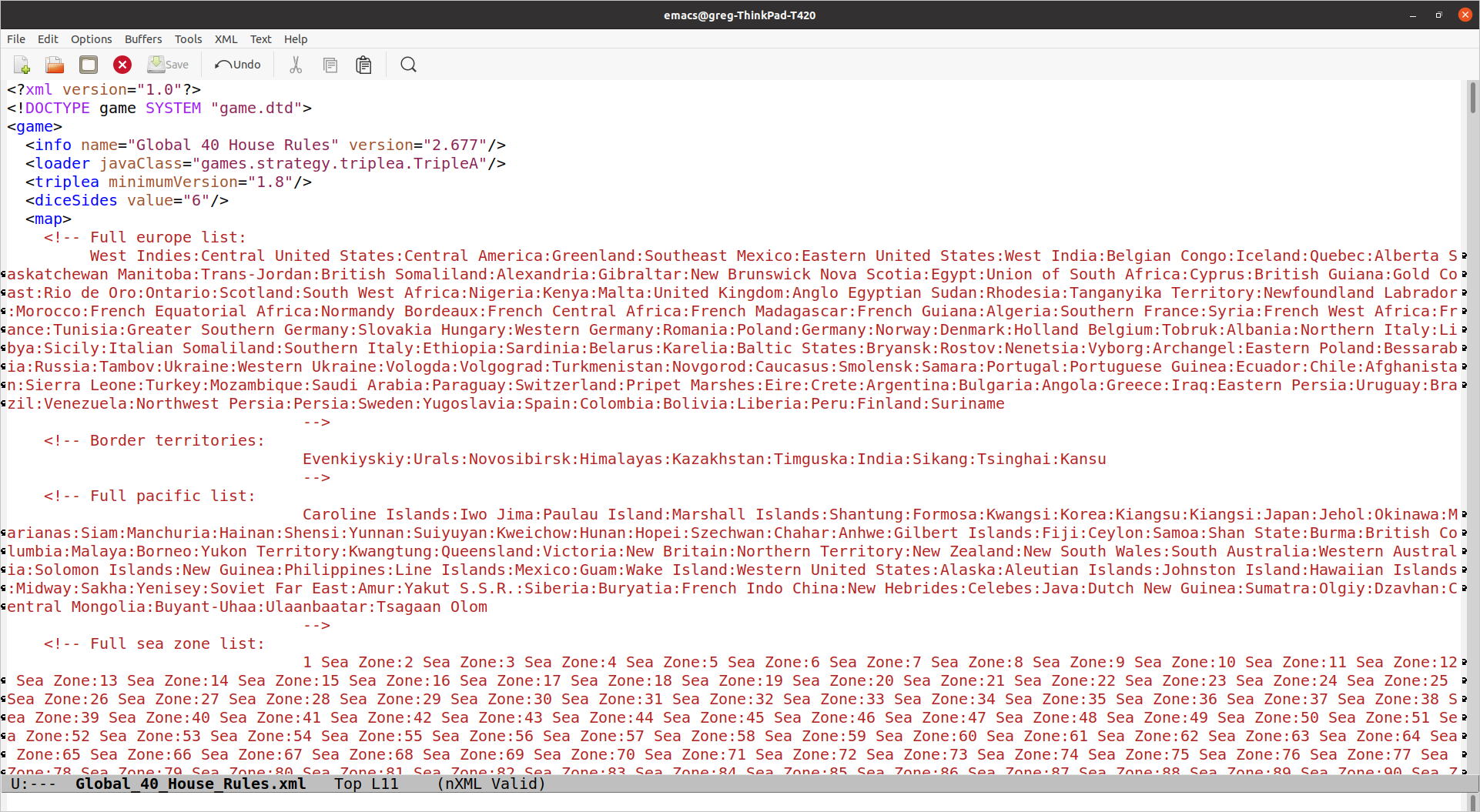
Task: Open the Help menu
Action: pyautogui.click(x=296, y=39)
